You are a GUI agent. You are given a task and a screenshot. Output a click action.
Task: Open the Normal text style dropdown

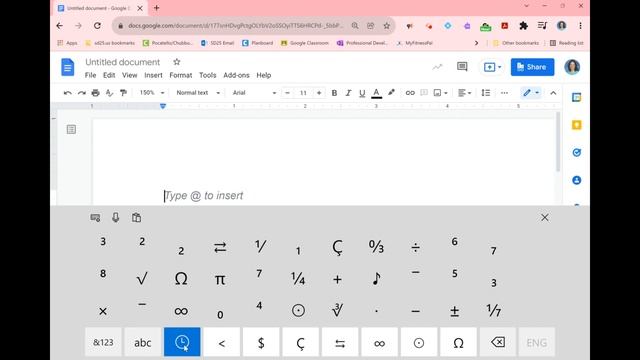198,93
